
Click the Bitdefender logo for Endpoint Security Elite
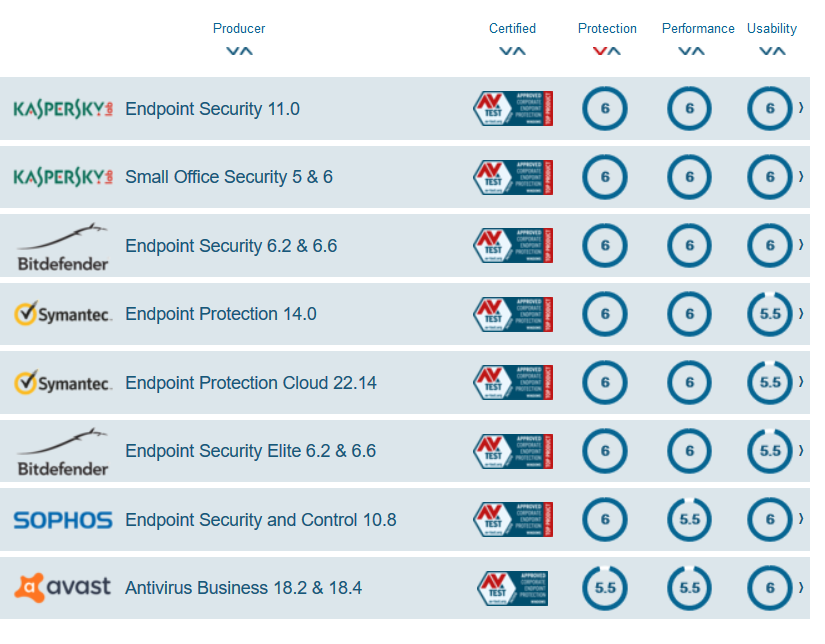(x=62, y=452)
